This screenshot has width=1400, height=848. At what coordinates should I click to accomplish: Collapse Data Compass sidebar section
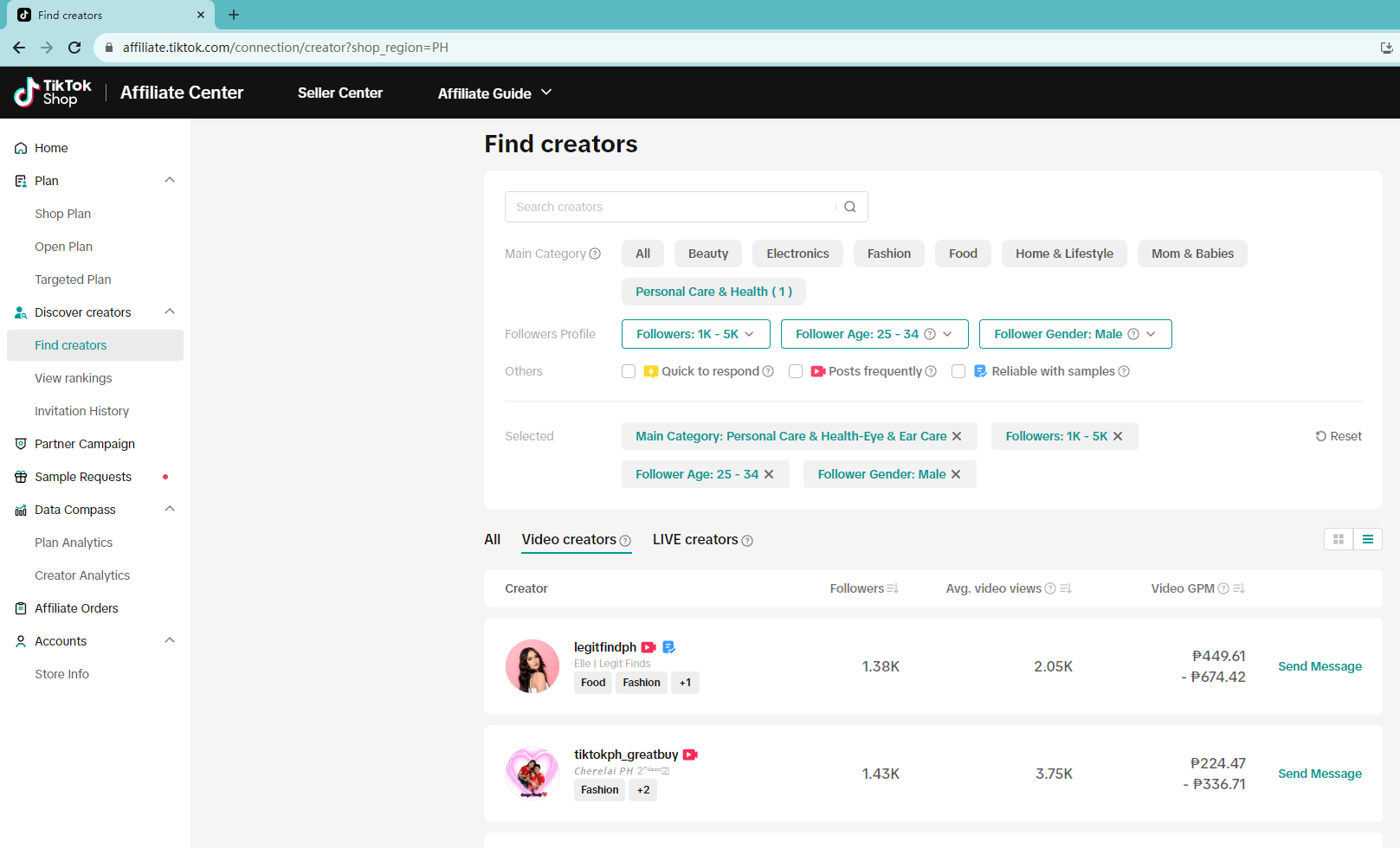coord(170,509)
